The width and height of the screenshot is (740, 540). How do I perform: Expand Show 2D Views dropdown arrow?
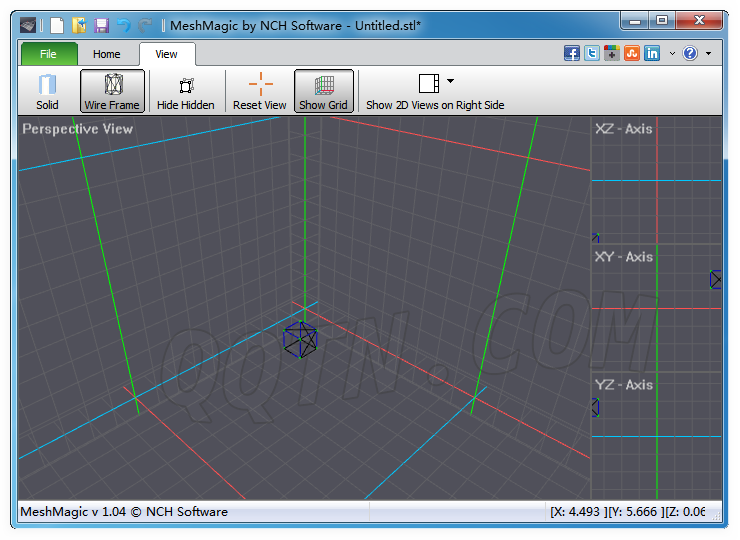450,82
